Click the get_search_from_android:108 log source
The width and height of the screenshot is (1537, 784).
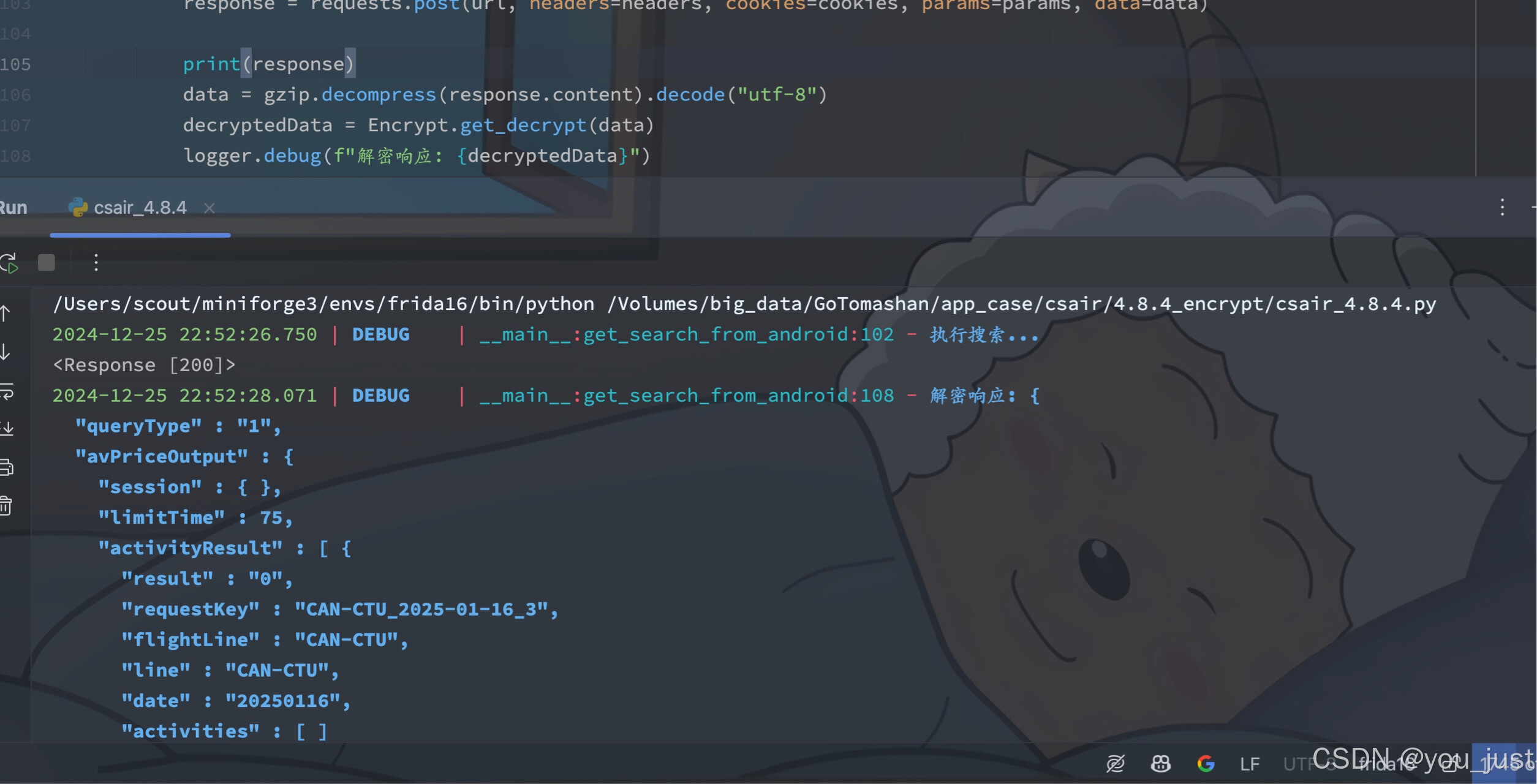point(738,396)
